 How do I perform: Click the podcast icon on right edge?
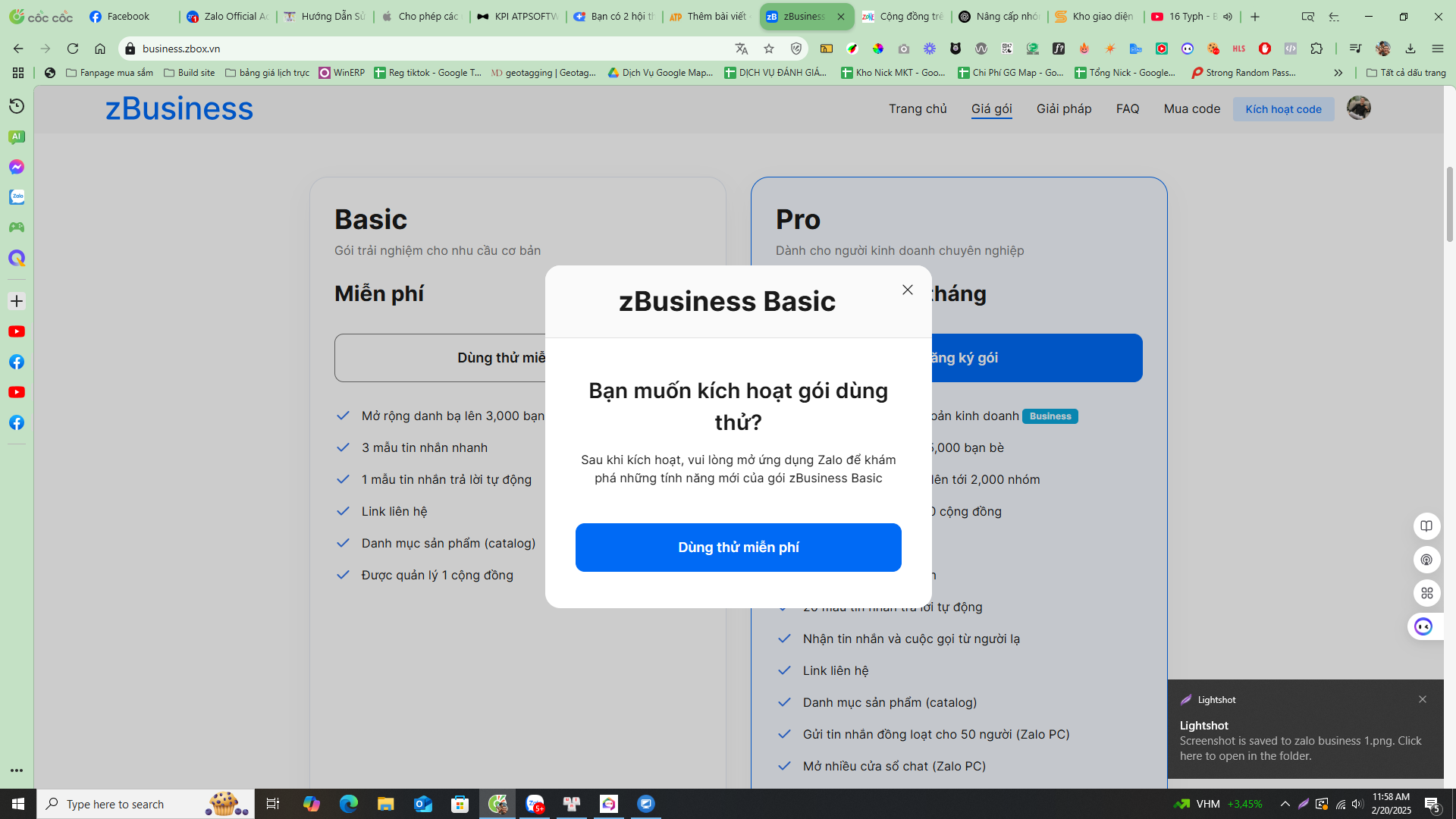(x=1426, y=560)
